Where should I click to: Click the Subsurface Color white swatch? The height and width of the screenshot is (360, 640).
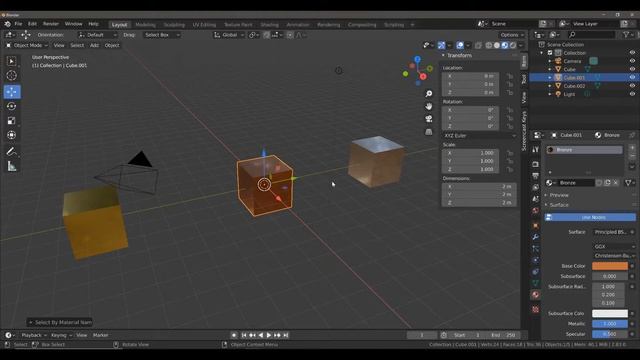[x=610, y=313]
